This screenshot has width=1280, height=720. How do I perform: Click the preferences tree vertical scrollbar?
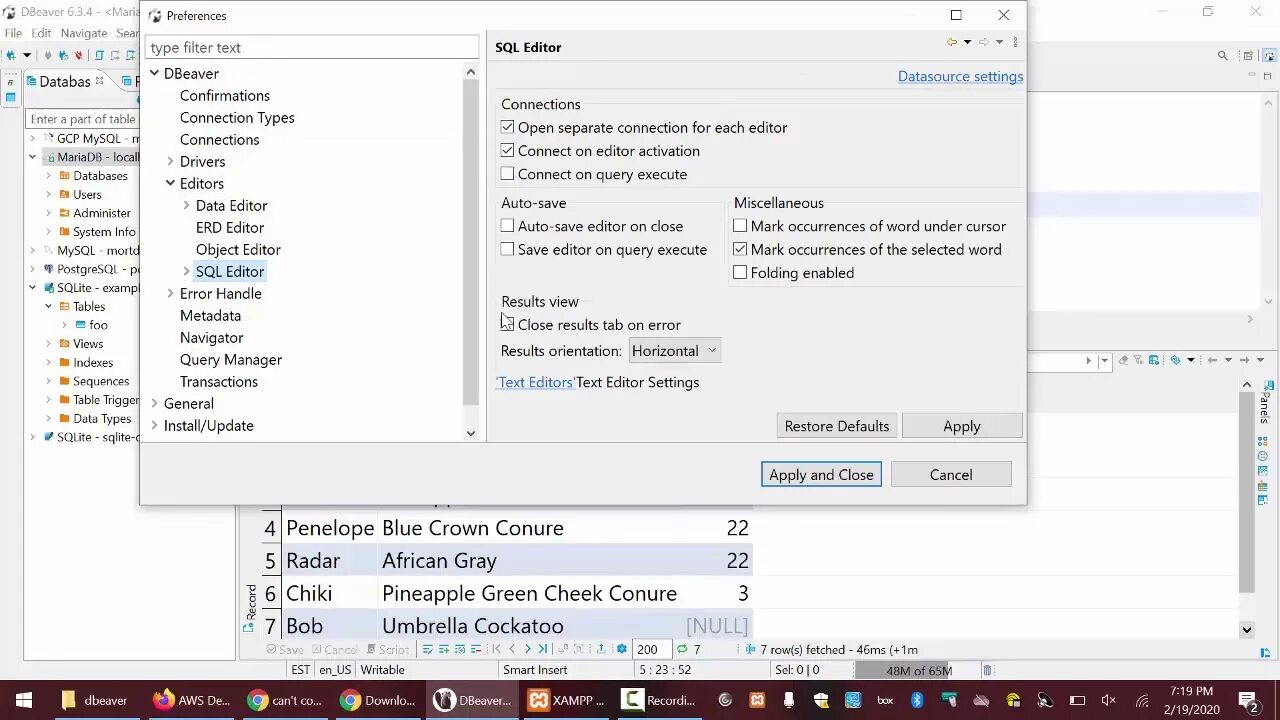pos(471,240)
